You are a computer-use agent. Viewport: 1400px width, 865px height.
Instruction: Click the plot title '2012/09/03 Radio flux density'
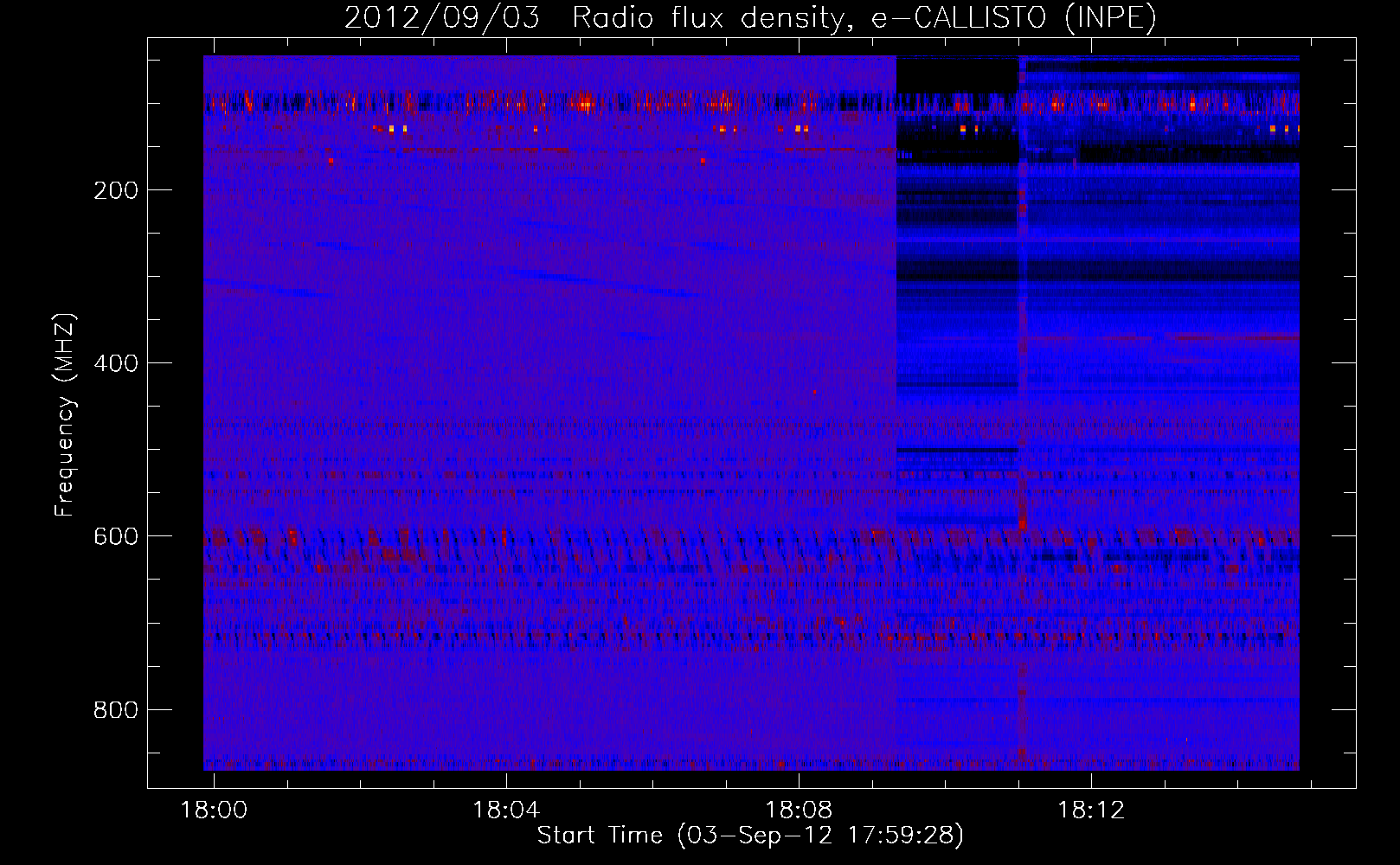coord(750,17)
